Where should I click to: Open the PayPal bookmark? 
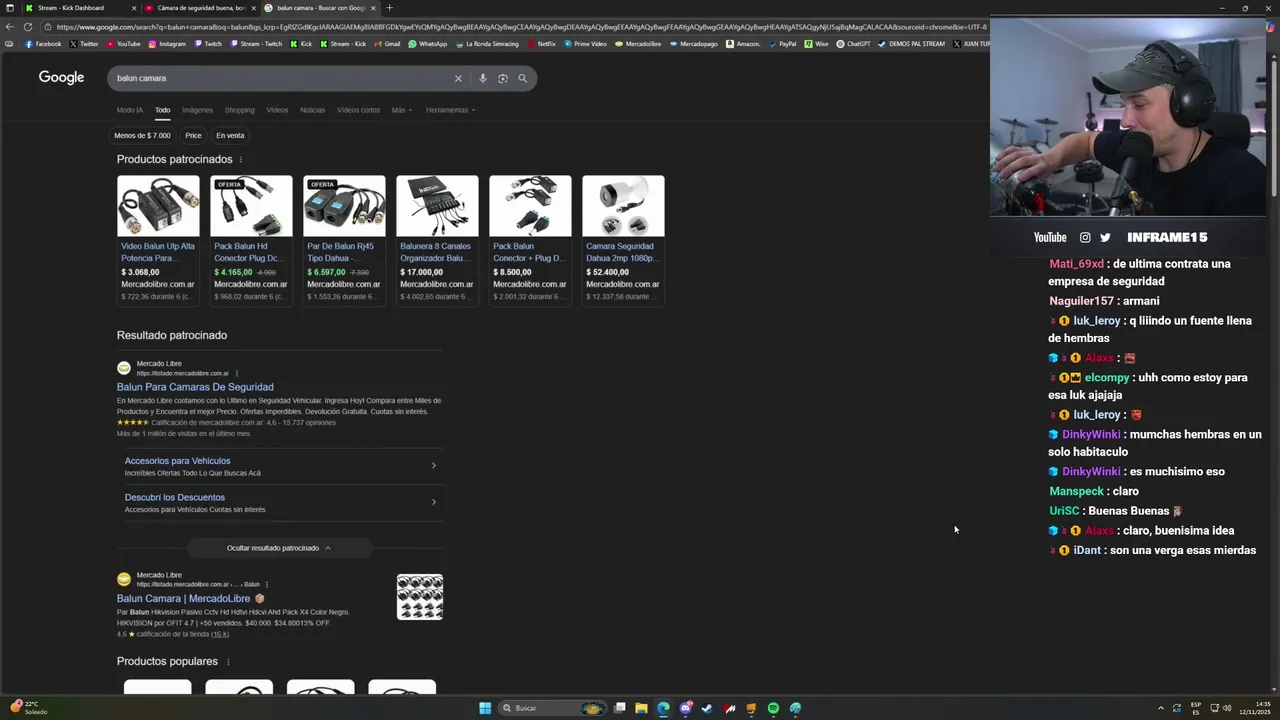[782, 44]
